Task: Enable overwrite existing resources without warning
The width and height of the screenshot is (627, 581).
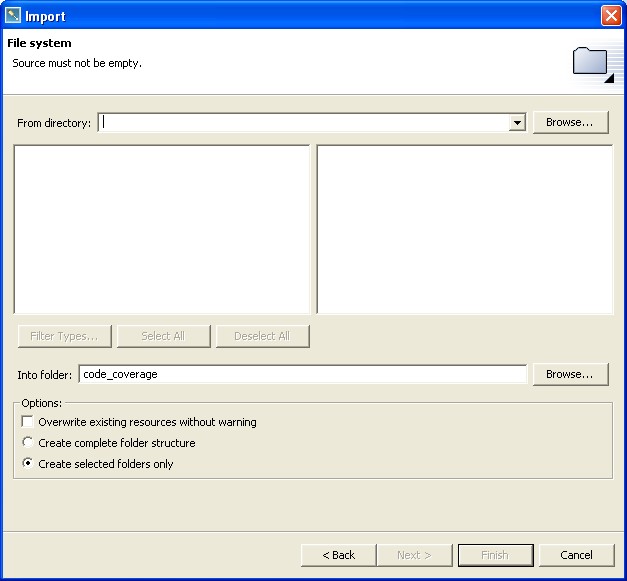Action: [x=28, y=422]
